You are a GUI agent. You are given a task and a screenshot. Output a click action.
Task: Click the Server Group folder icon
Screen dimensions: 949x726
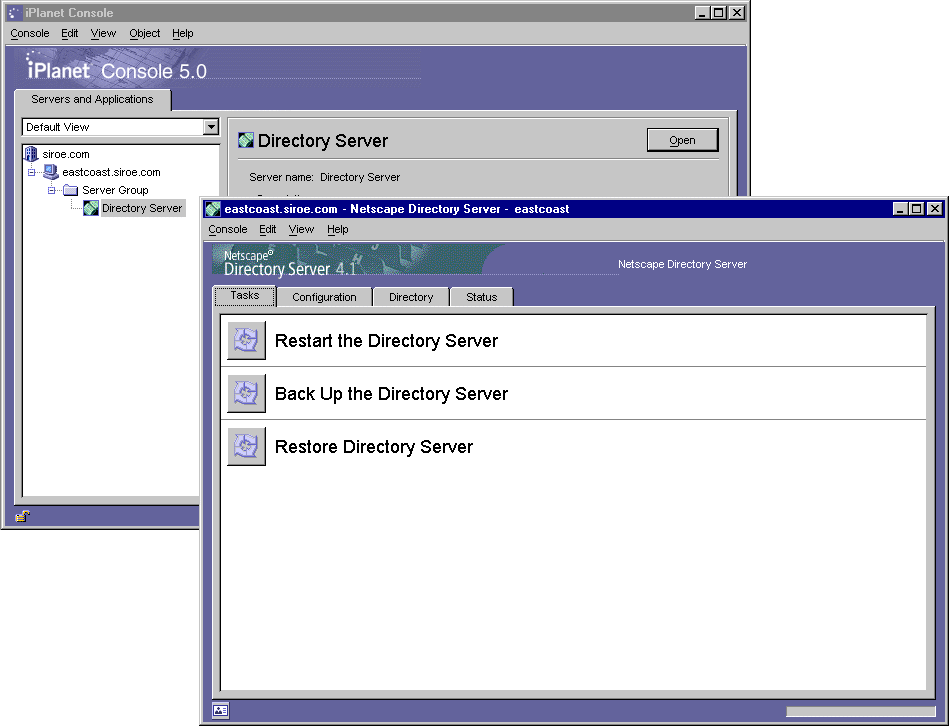coord(71,190)
